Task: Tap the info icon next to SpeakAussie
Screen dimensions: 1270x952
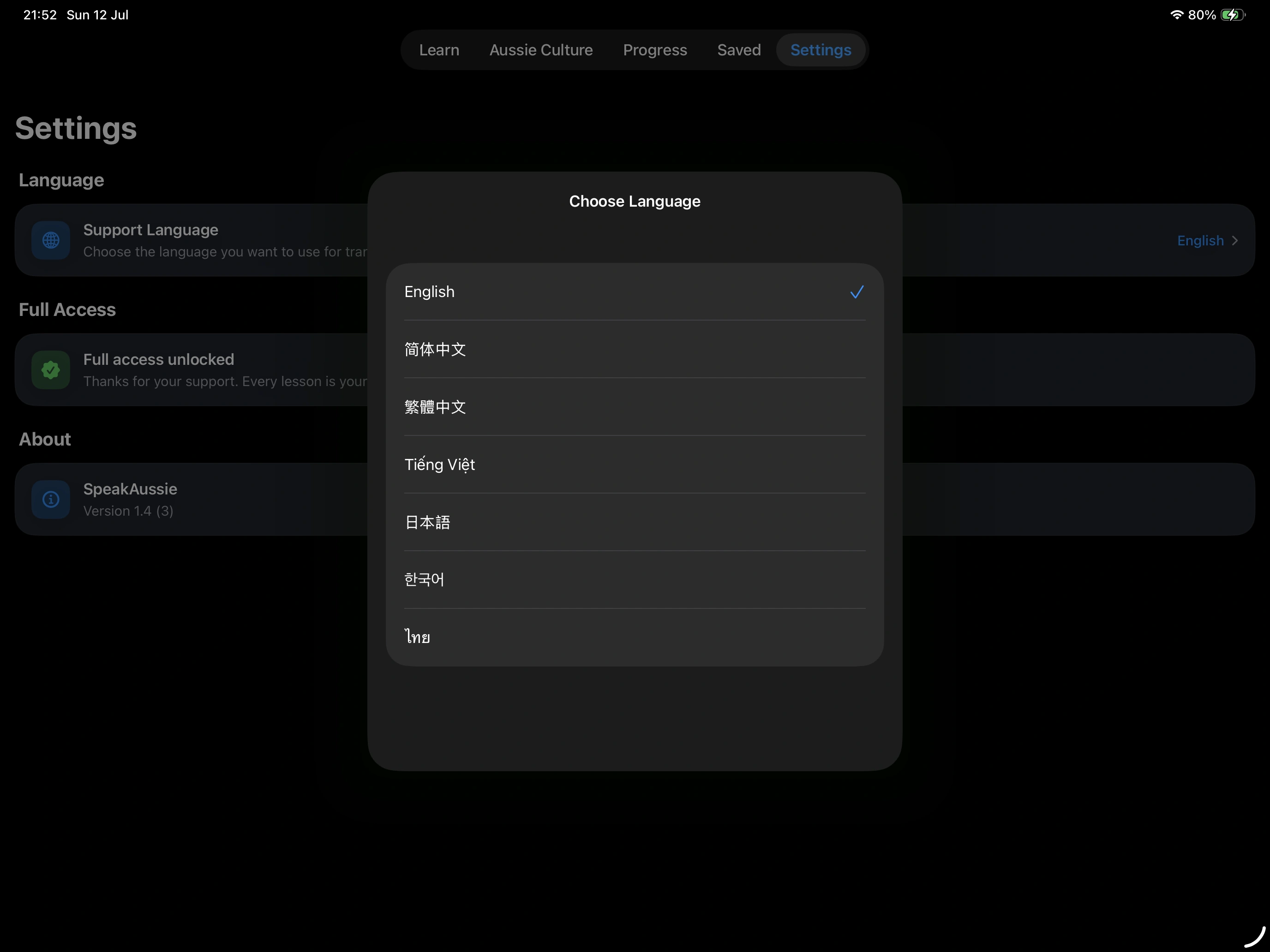Action: pos(50,500)
